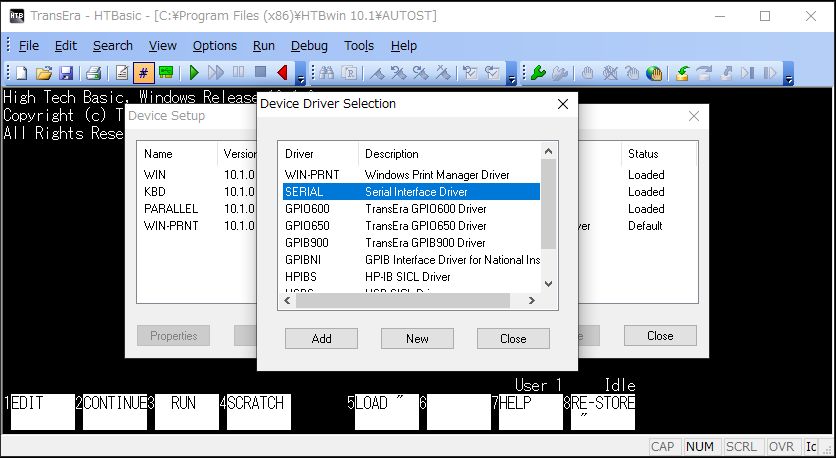The image size is (836, 458).
Task: Expand the search toolbar overflow arrow
Action: coord(512,74)
